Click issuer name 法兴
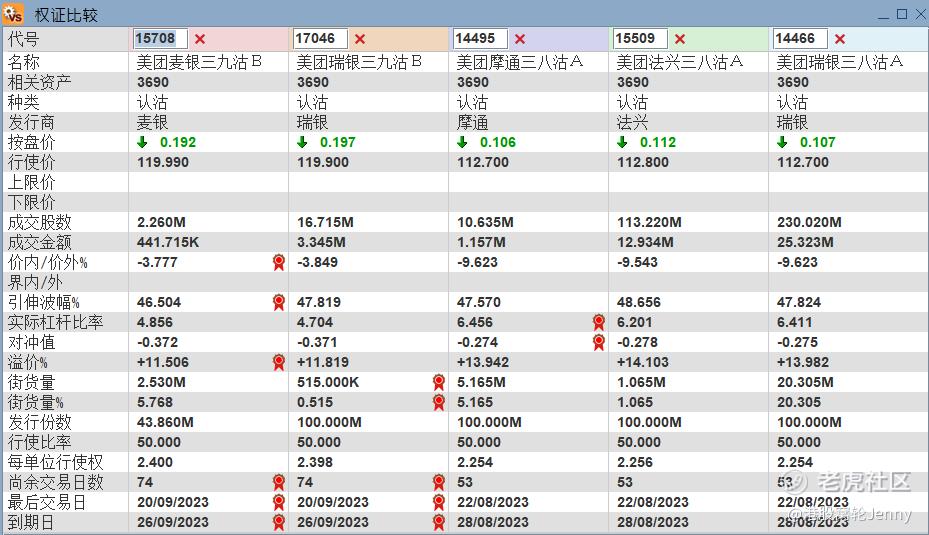929x535 pixels. point(633,123)
